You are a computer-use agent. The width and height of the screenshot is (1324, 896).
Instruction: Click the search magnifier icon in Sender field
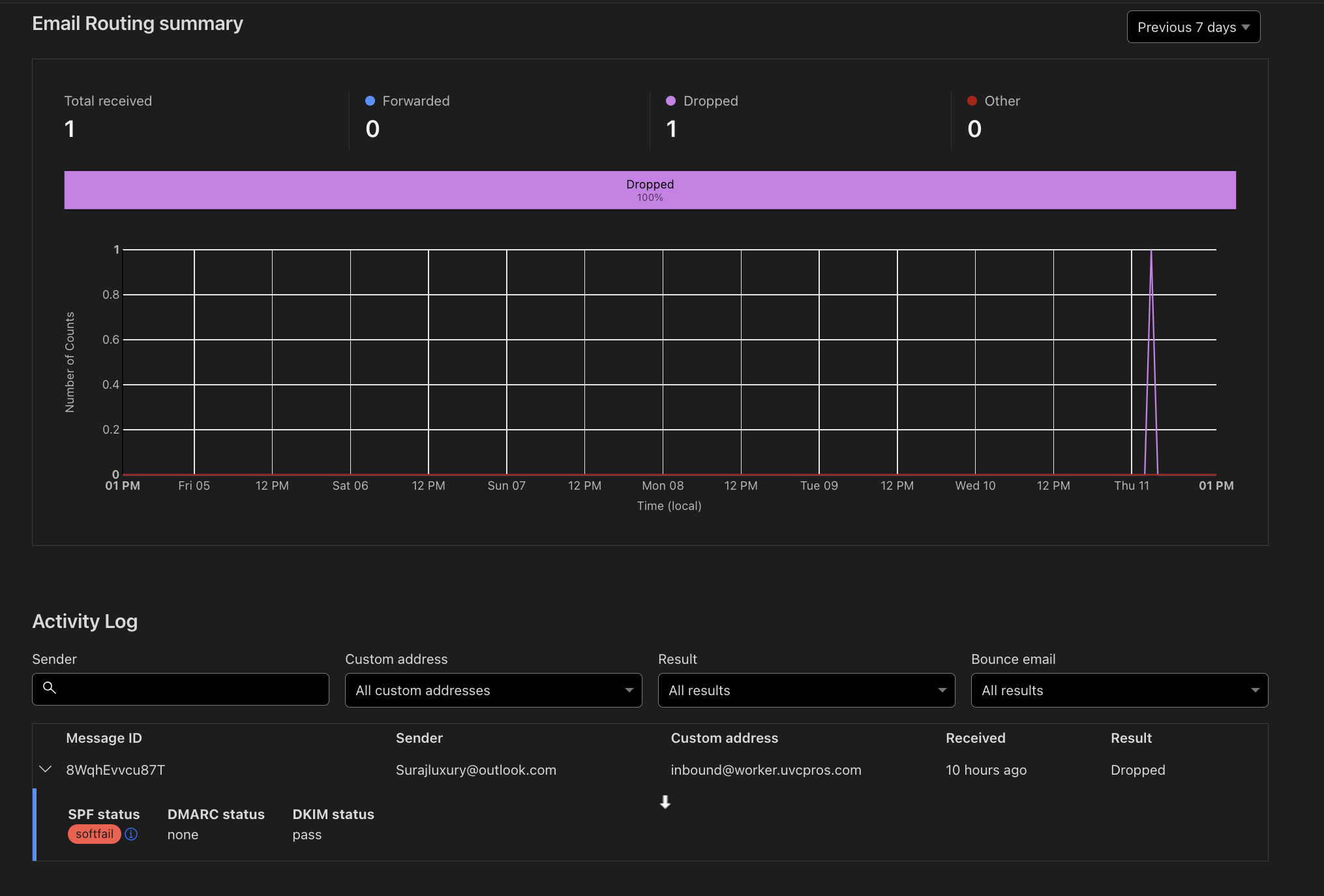coord(49,687)
